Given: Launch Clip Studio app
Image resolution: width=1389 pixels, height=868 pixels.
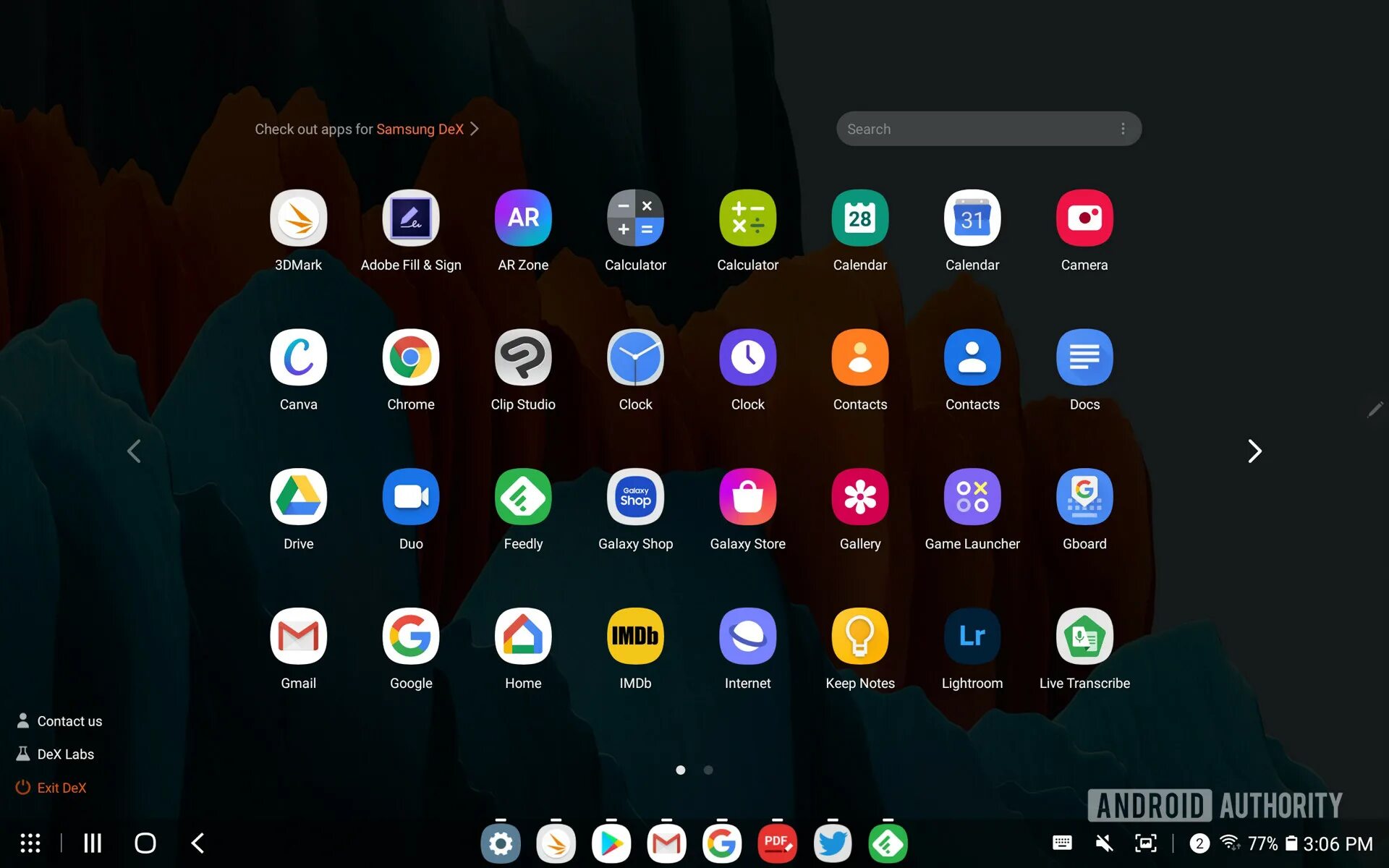Looking at the screenshot, I should point(523,357).
